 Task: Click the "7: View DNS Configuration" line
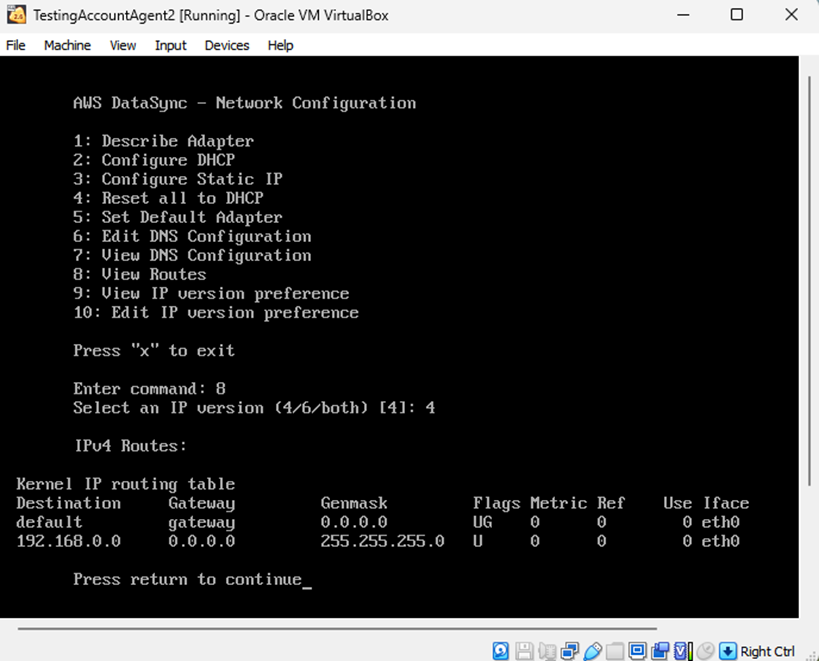point(192,255)
